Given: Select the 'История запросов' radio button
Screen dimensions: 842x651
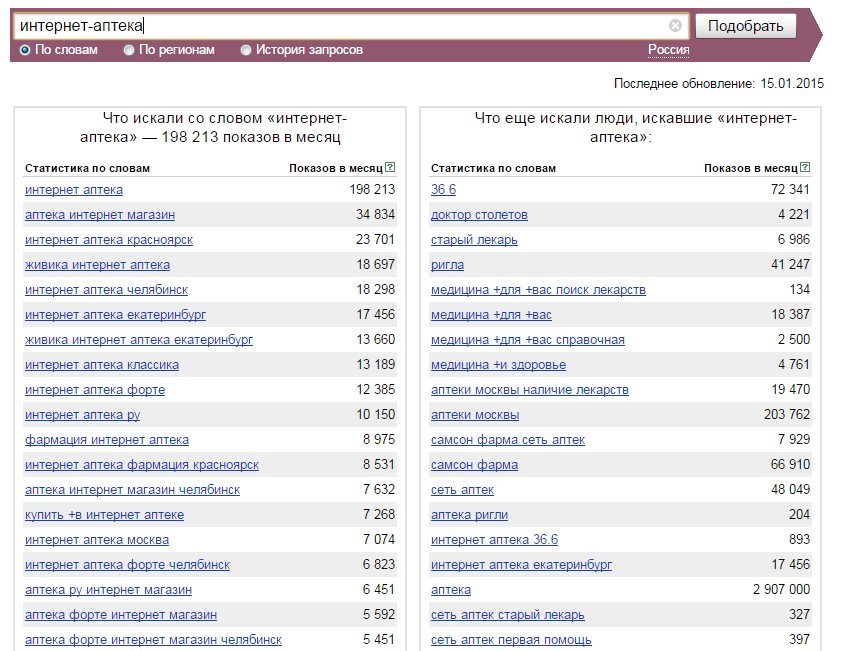Looking at the screenshot, I should tap(246, 50).
